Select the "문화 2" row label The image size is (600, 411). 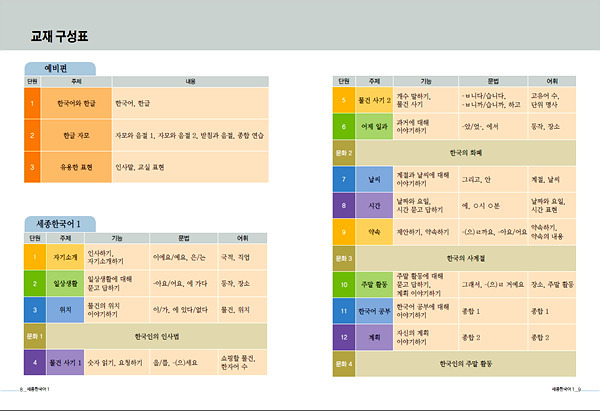[x=344, y=153]
